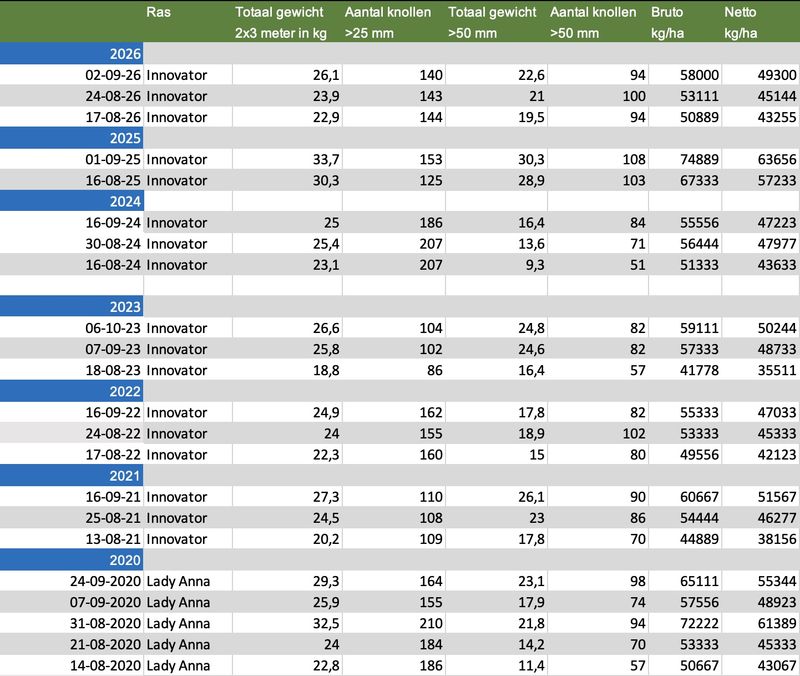This screenshot has width=800, height=676.
Task: Select the Netto value 43067
Action: pos(777,665)
